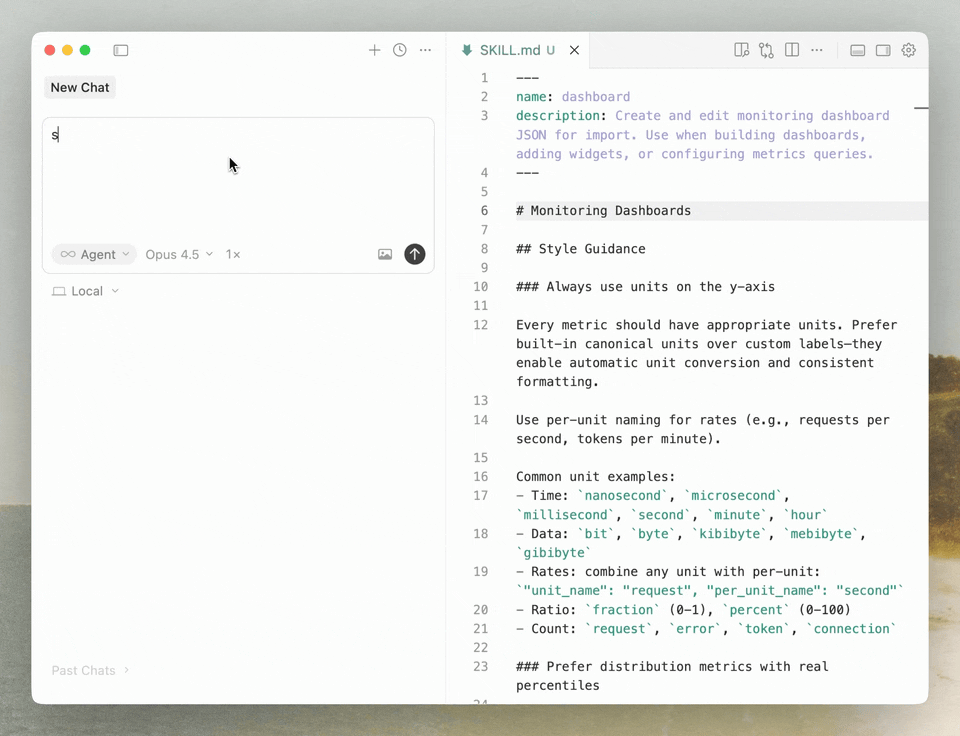
Task: Open markdown preview to the side
Action: pyautogui.click(x=741, y=50)
